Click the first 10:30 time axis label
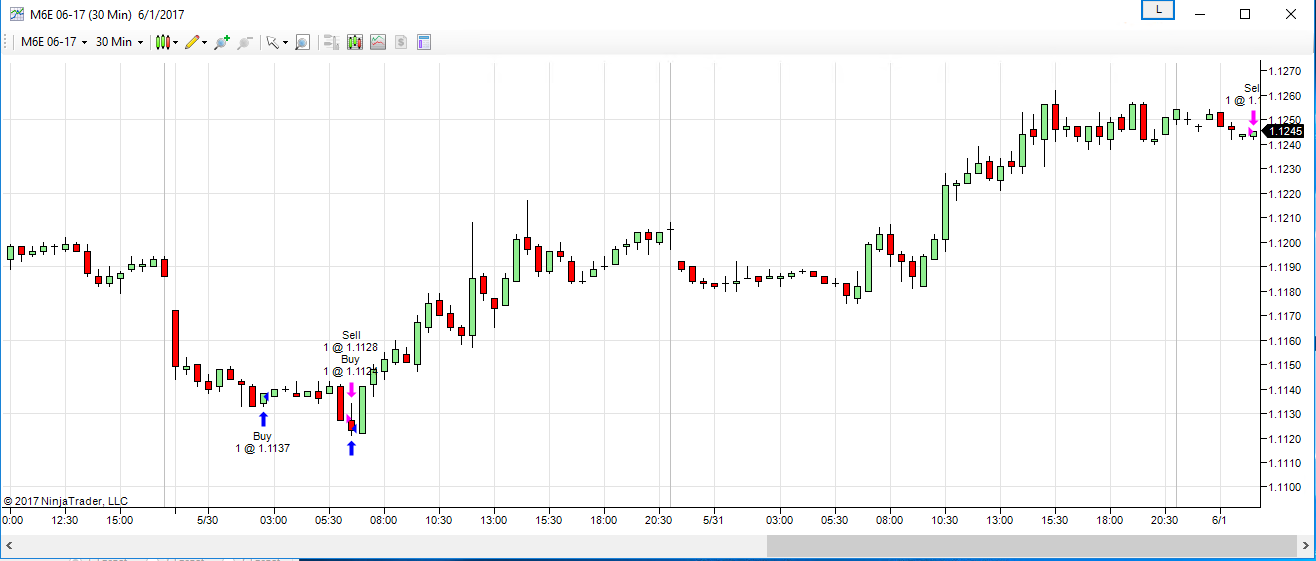 pos(438,520)
